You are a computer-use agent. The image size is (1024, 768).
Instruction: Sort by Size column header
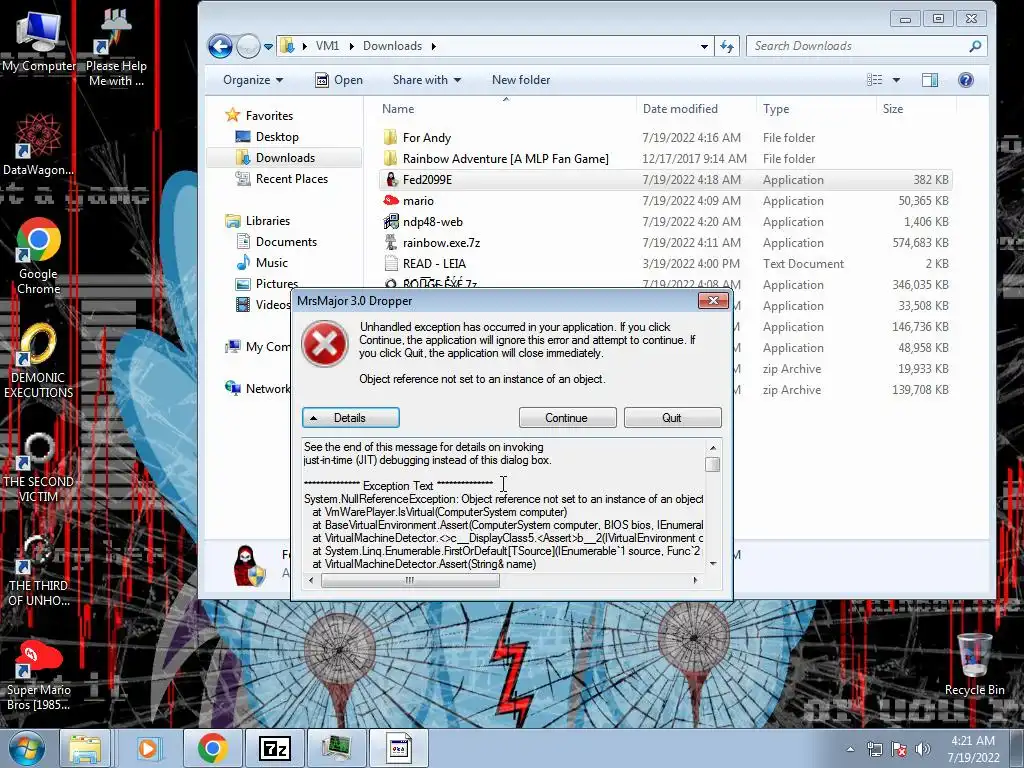[x=893, y=109]
